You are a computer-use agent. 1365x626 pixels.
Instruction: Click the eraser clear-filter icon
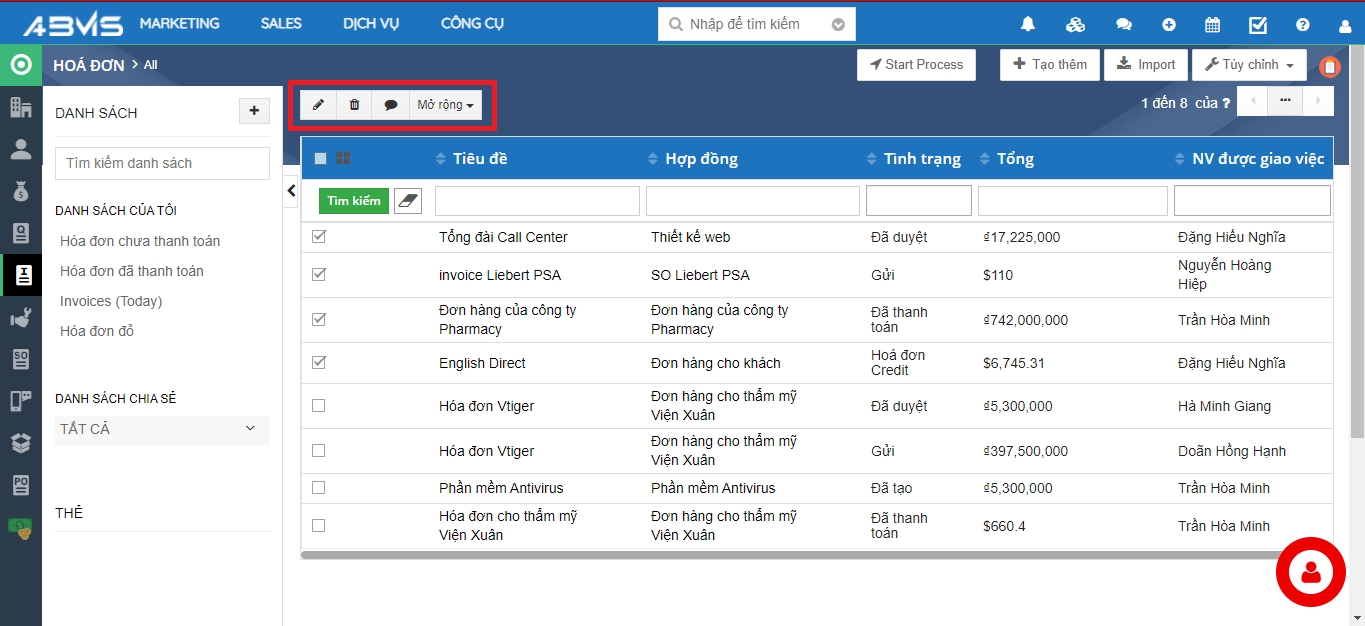point(408,201)
